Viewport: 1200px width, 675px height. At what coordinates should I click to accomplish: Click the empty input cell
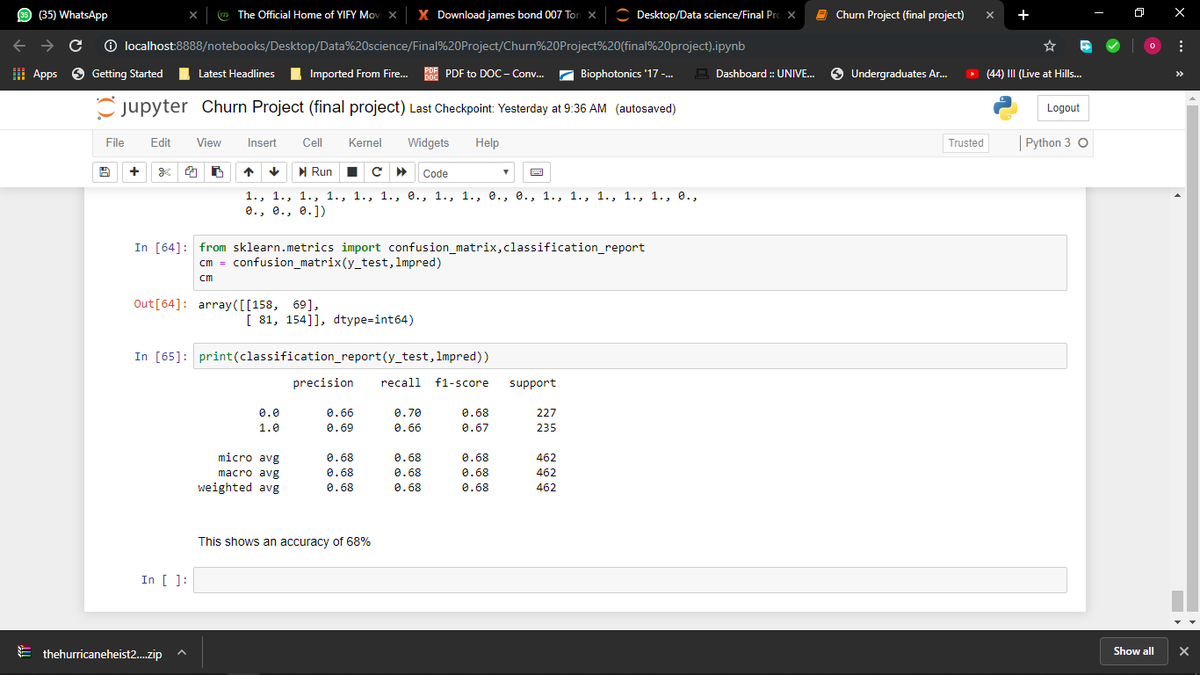point(629,580)
